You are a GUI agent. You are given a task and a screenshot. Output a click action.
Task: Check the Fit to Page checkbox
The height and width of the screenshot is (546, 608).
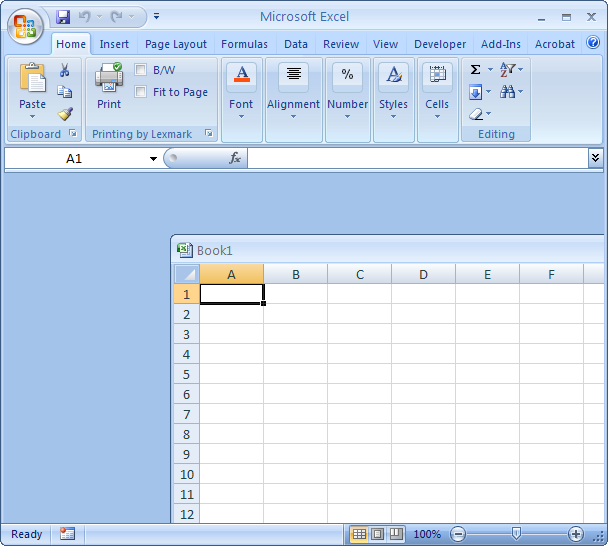(x=141, y=92)
